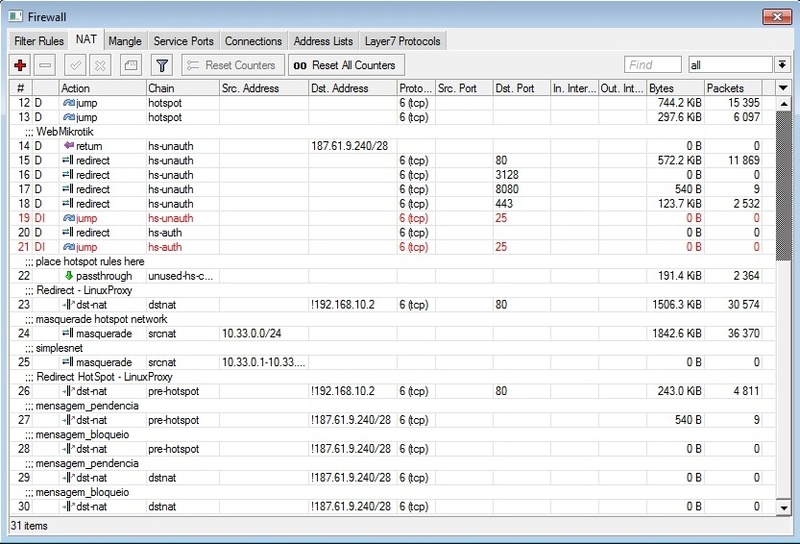Screen dimensions: 800x544
Task: Select disabled jump icon in rule 19
Action: coord(68,218)
